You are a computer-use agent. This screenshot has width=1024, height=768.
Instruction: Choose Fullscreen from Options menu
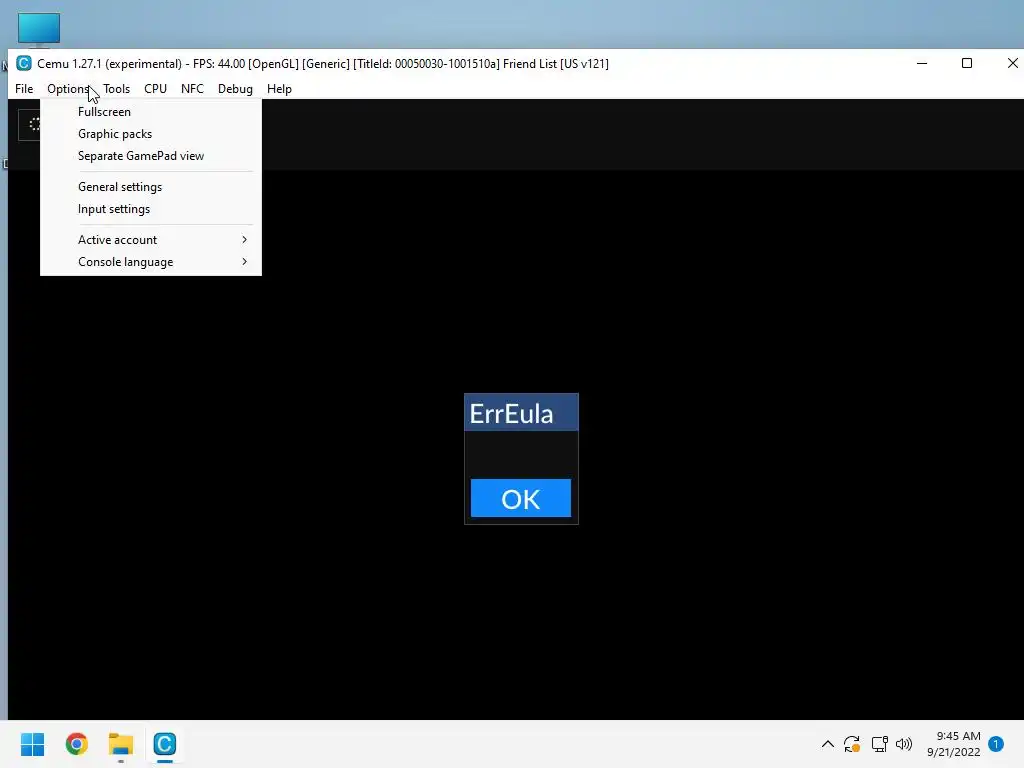coord(151,112)
